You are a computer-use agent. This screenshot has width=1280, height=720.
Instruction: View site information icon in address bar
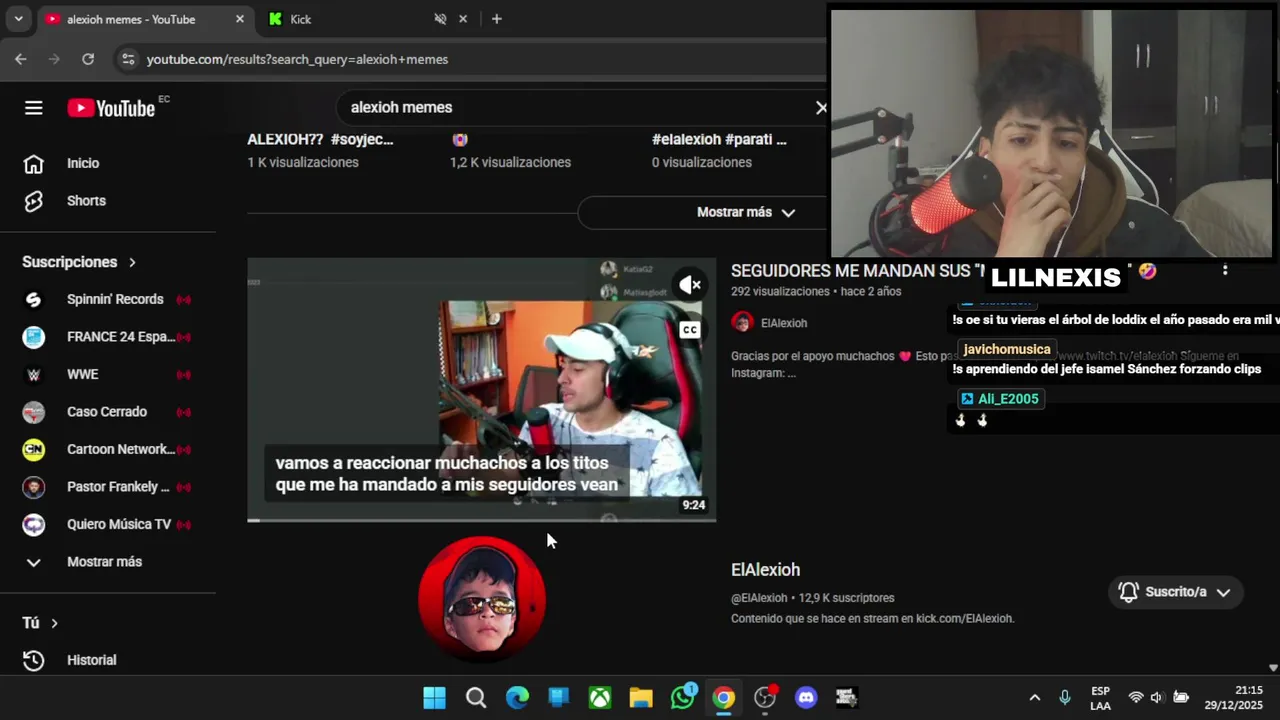128,59
